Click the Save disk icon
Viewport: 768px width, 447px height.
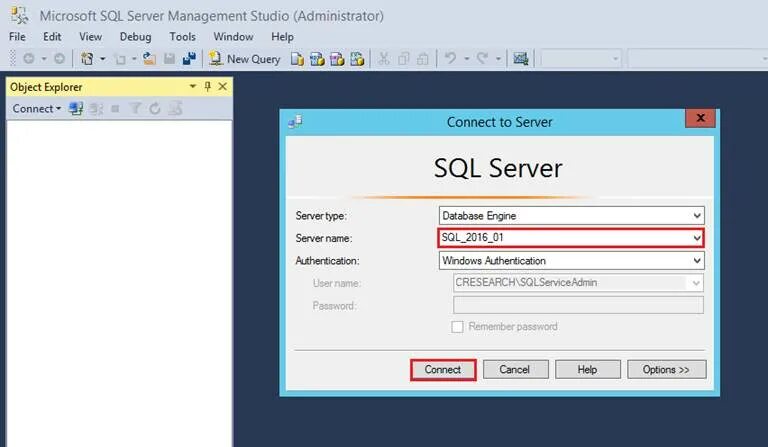click(169, 59)
